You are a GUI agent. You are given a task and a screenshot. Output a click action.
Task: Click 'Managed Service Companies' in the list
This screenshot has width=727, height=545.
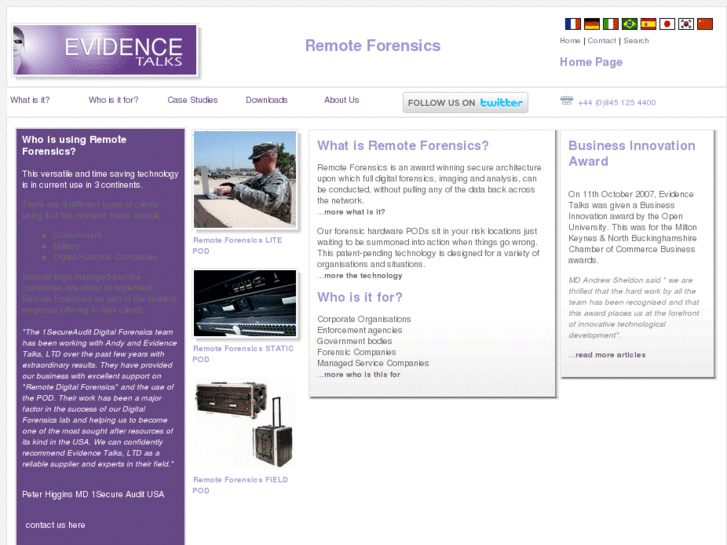pyautogui.click(x=373, y=363)
